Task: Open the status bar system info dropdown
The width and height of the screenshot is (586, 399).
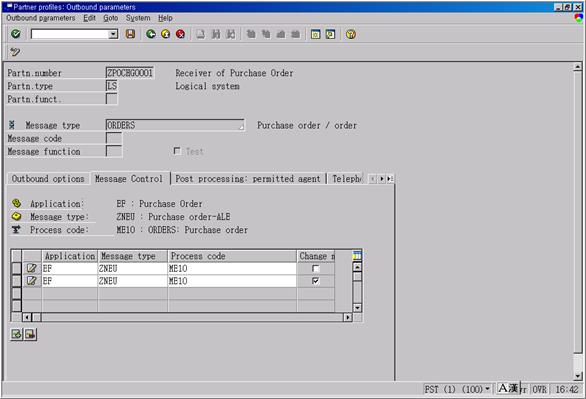Action: [487, 389]
